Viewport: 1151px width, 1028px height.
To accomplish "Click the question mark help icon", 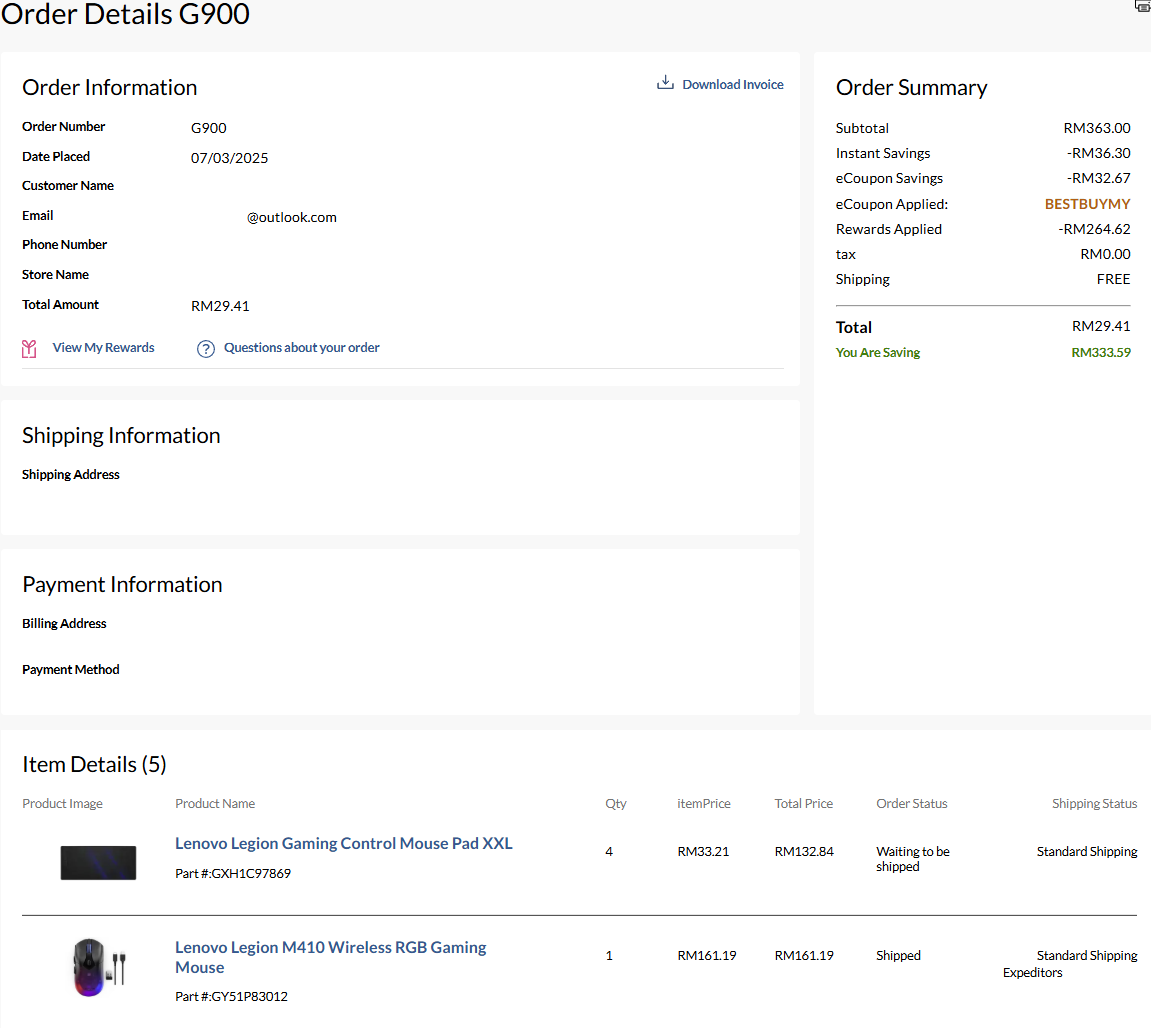I will pyautogui.click(x=206, y=348).
